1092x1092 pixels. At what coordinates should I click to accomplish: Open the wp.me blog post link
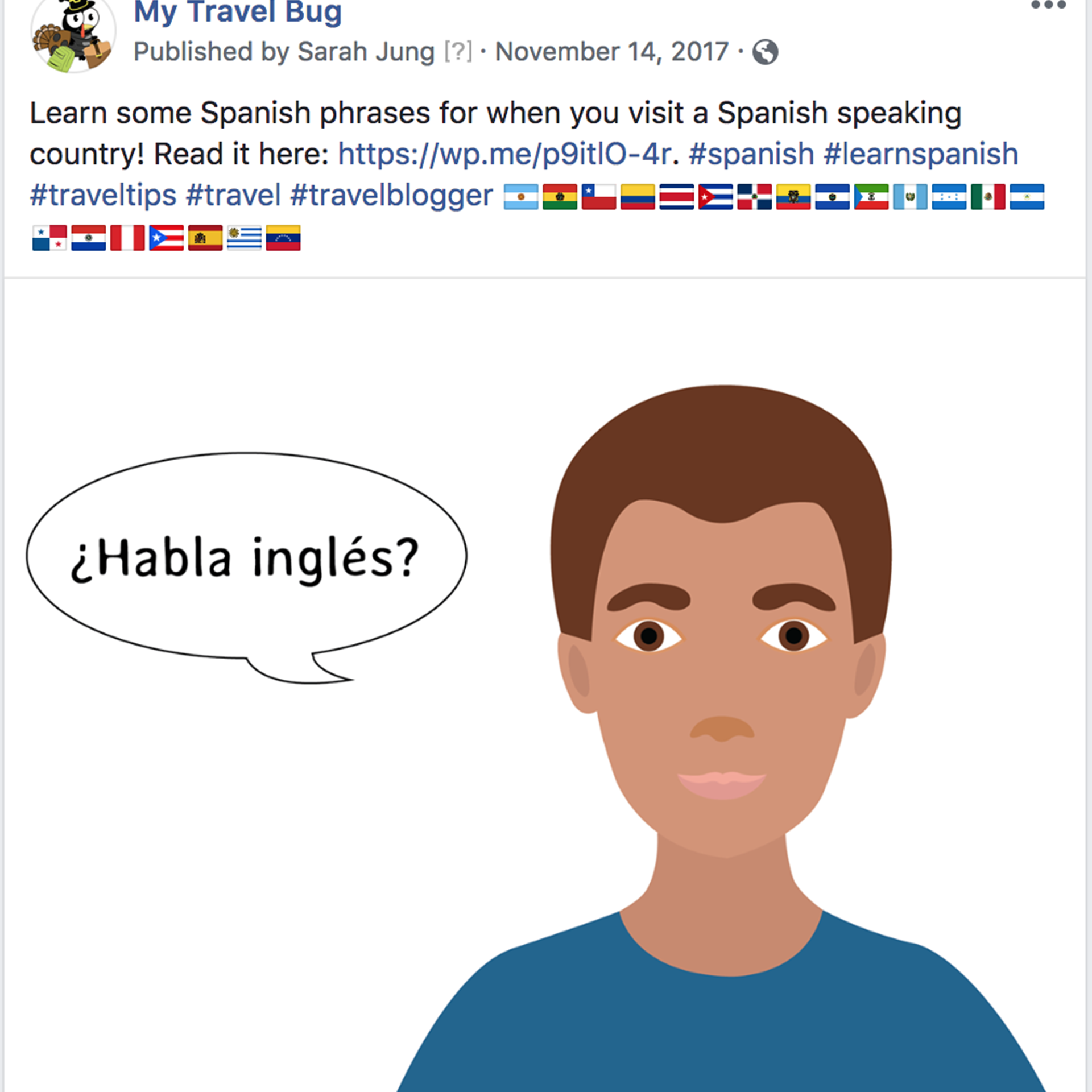pyautogui.click(x=505, y=154)
